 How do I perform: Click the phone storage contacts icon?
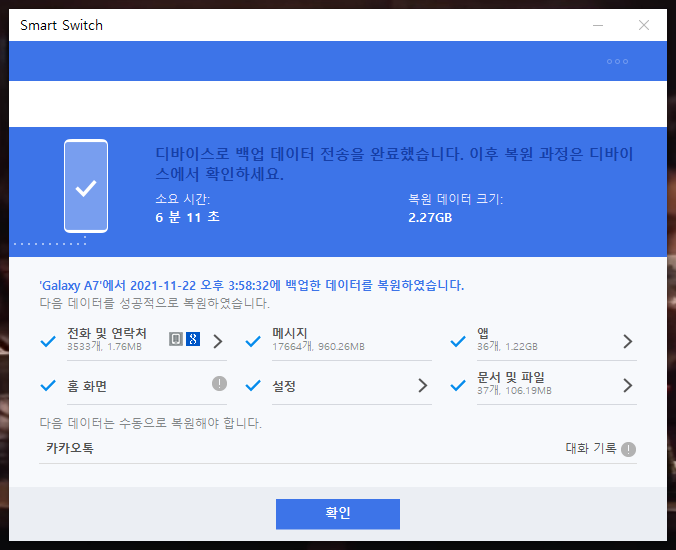click(x=175, y=339)
